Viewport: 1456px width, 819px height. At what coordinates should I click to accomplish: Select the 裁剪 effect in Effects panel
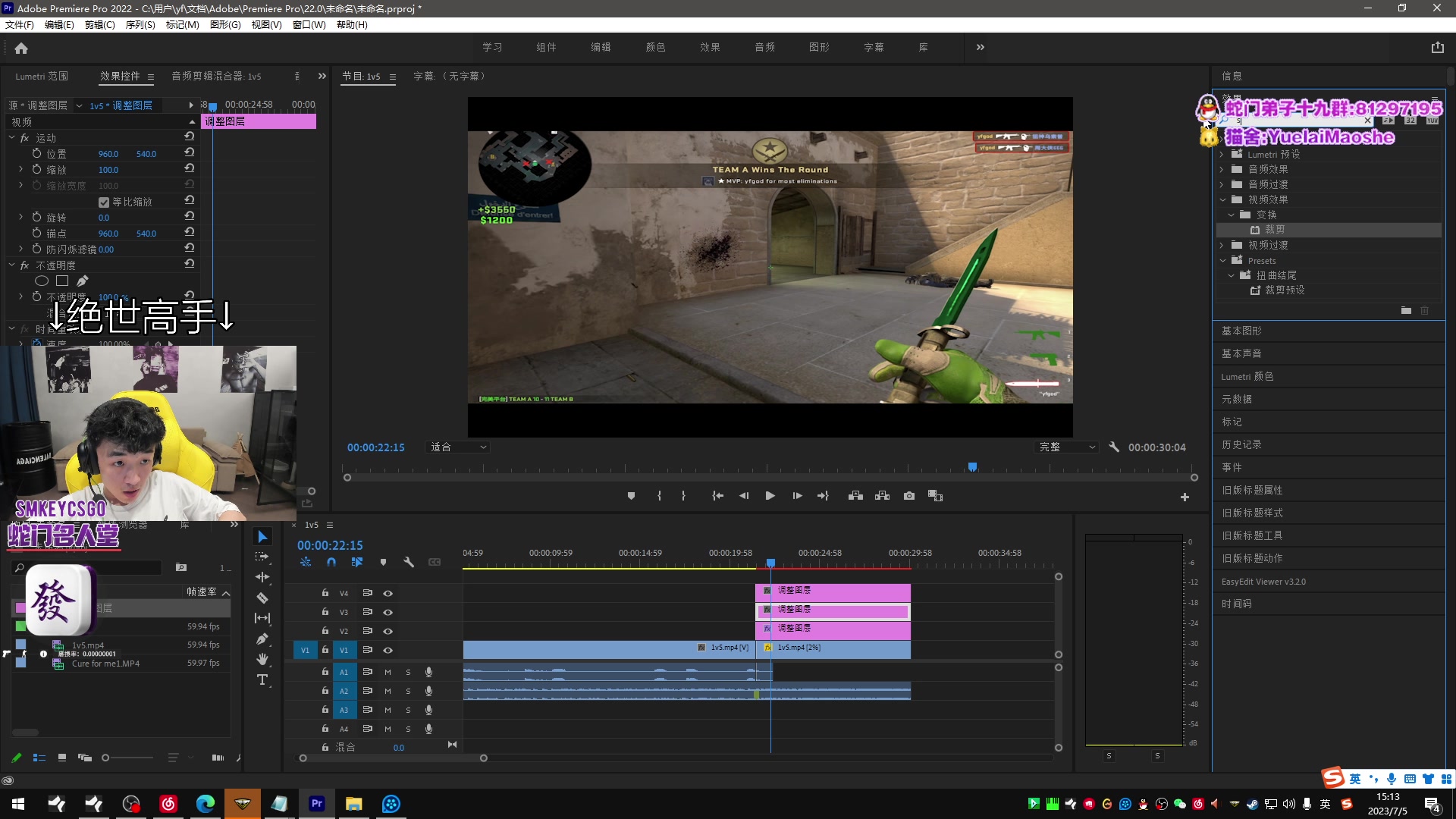1274,230
